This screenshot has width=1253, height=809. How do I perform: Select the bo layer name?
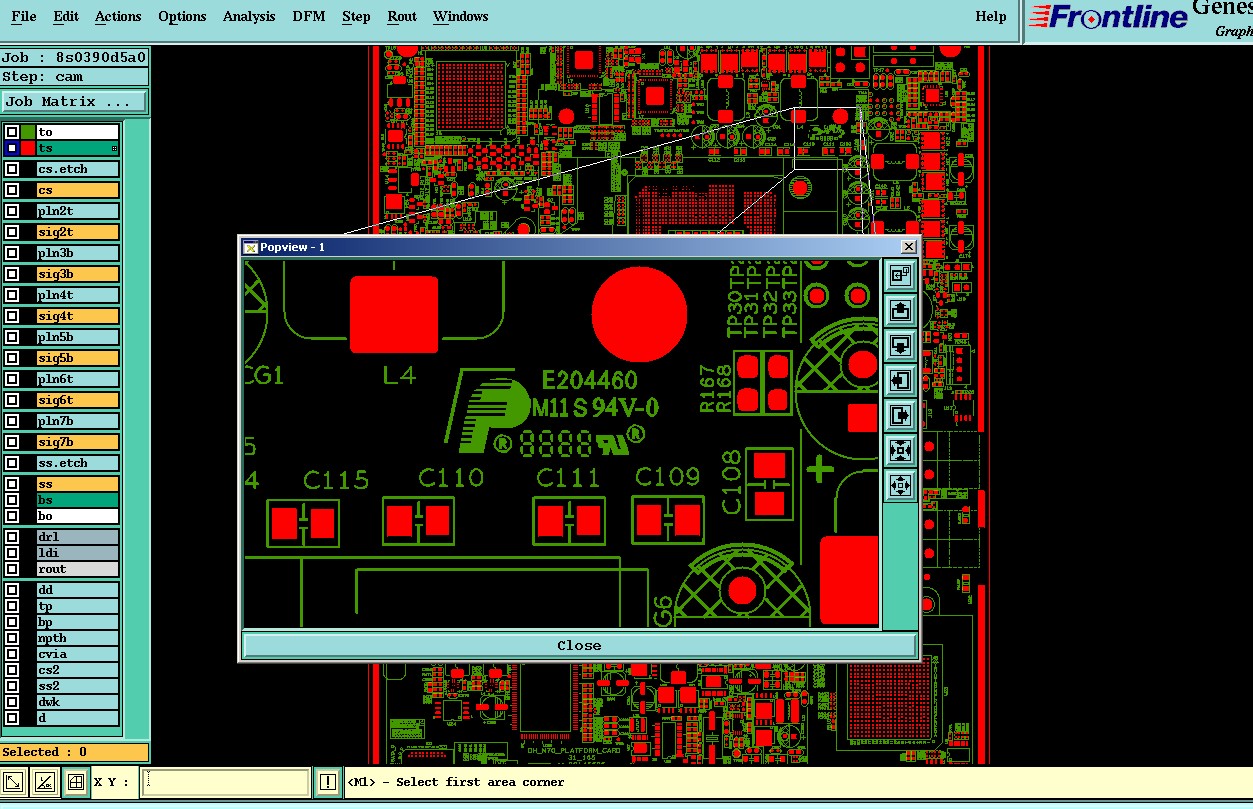tap(78, 516)
